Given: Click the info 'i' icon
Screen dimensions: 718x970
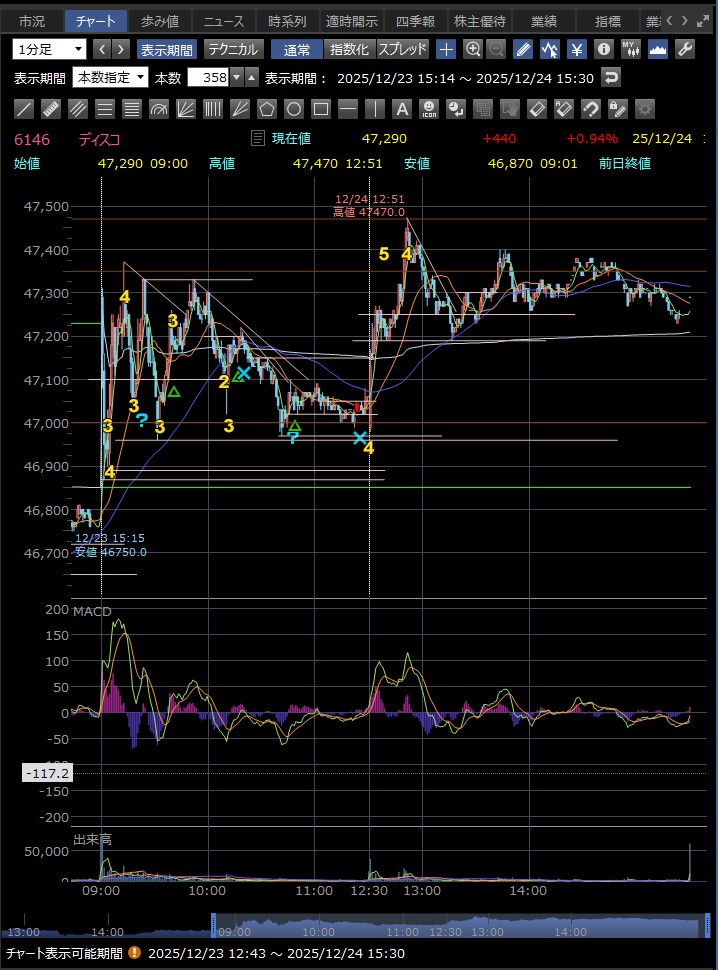Looking at the screenshot, I should [x=603, y=49].
